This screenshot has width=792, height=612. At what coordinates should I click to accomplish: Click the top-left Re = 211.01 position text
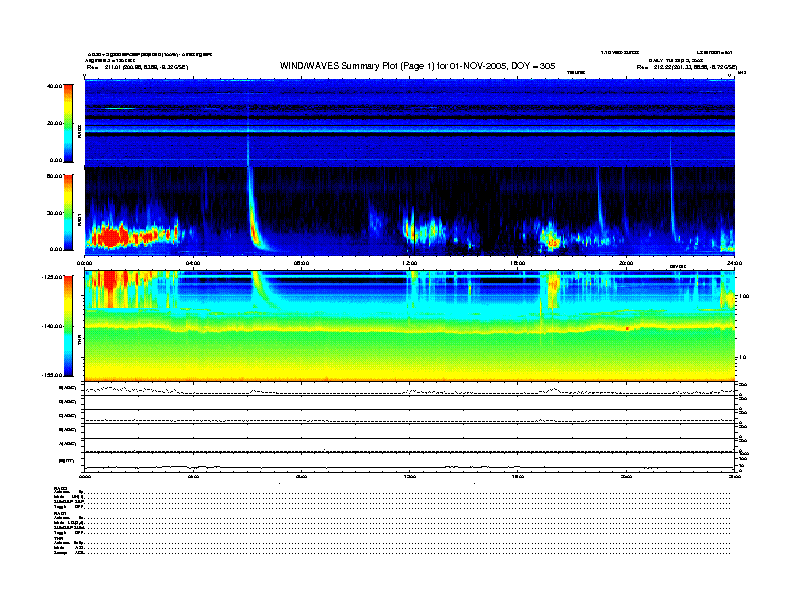137,67
